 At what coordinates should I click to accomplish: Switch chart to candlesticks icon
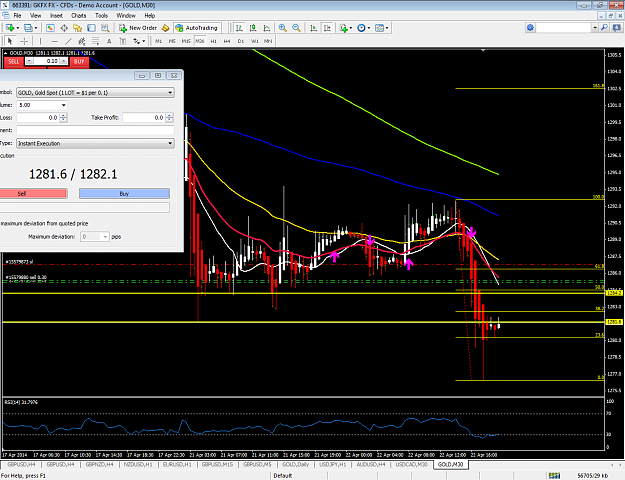pyautogui.click(x=253, y=28)
